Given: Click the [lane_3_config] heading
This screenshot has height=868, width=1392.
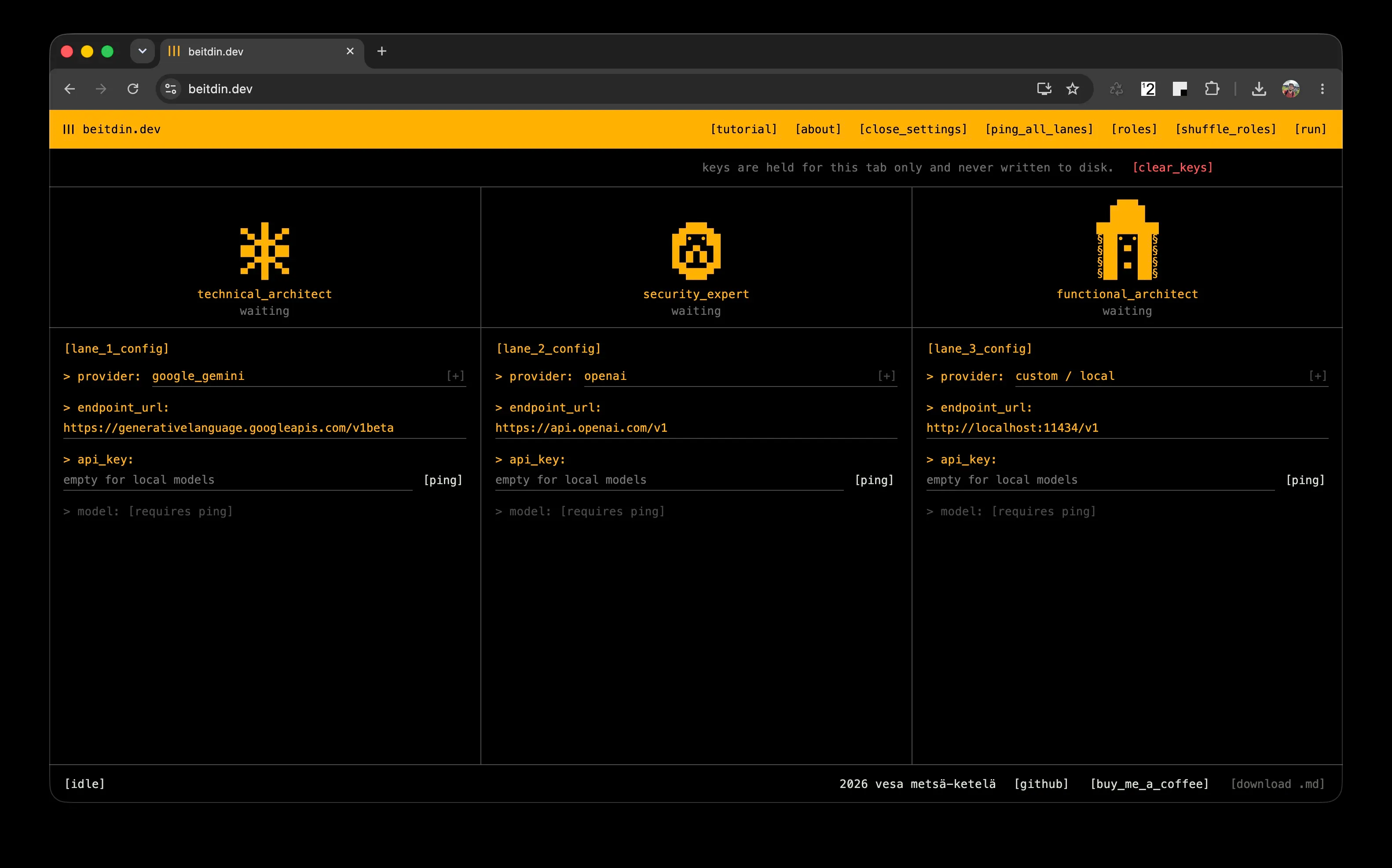Looking at the screenshot, I should click(980, 348).
